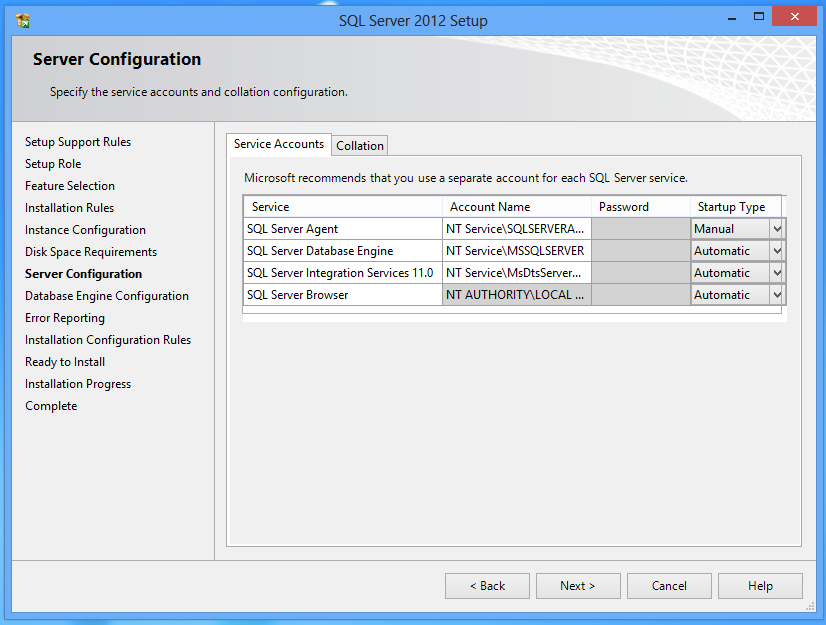
Task: Click the SQL Server Setup title bar icon
Action: (23, 21)
